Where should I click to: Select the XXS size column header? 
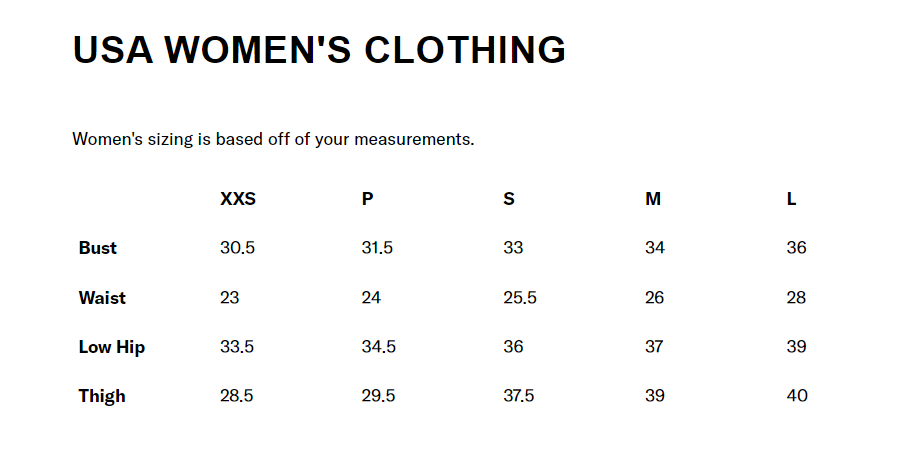pos(238,199)
